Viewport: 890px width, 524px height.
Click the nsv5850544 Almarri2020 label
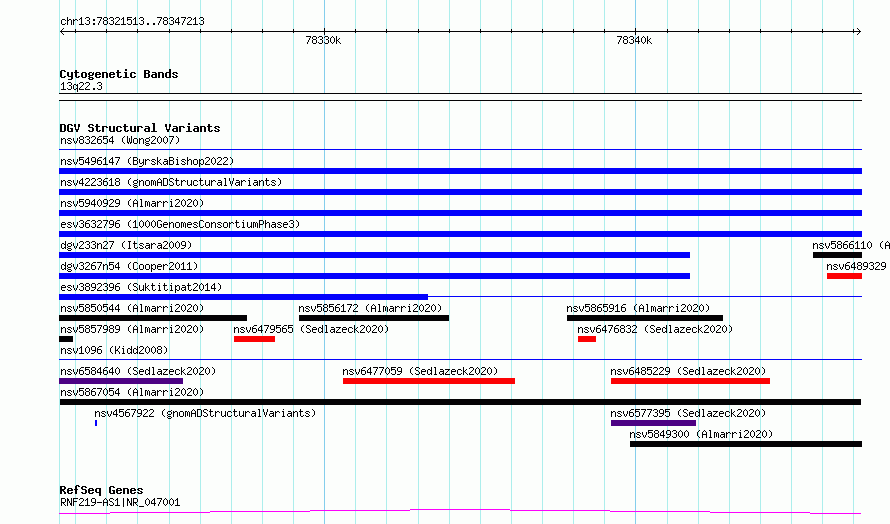pyautogui.click(x=132, y=308)
